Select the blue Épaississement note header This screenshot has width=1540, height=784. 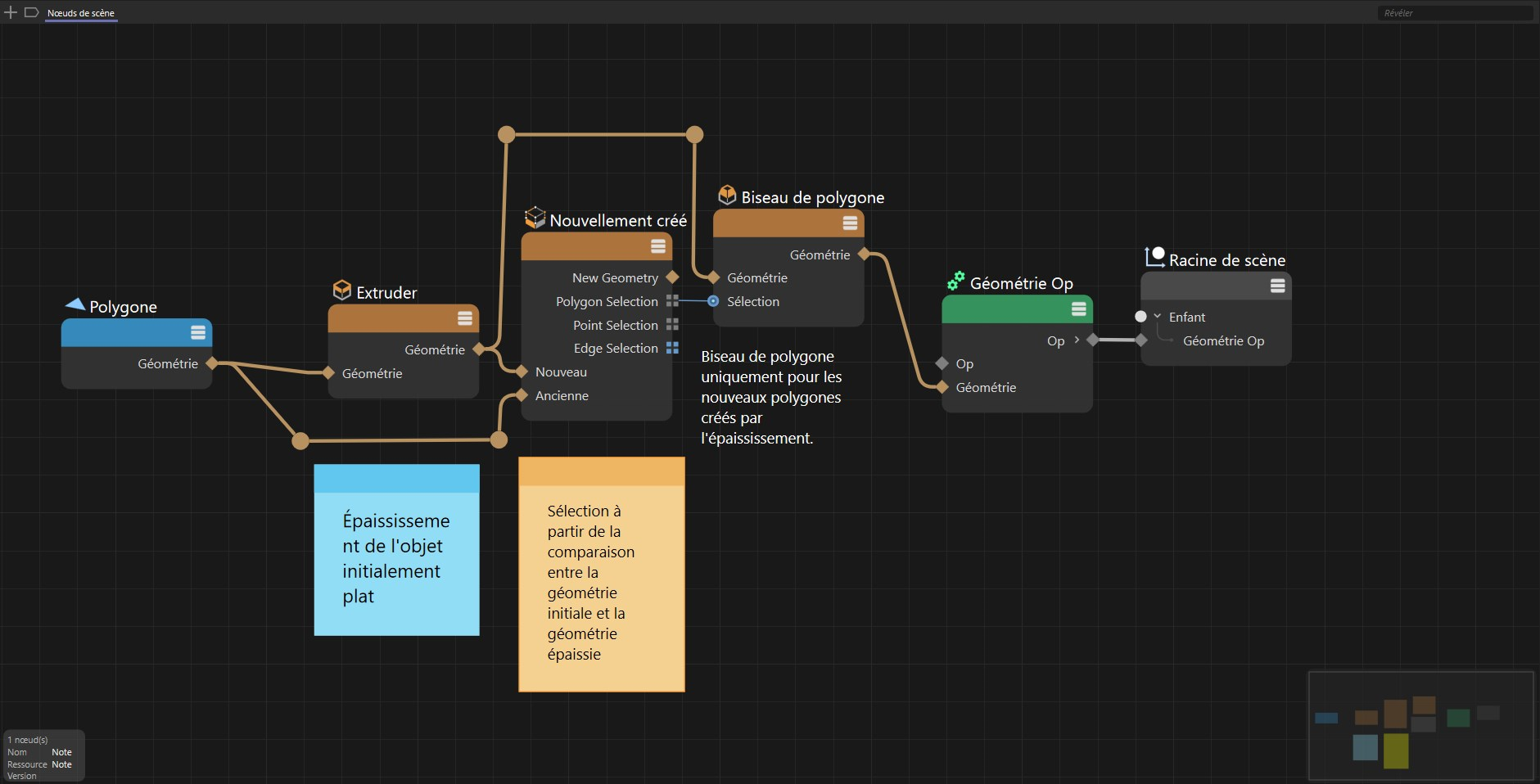tap(396, 479)
